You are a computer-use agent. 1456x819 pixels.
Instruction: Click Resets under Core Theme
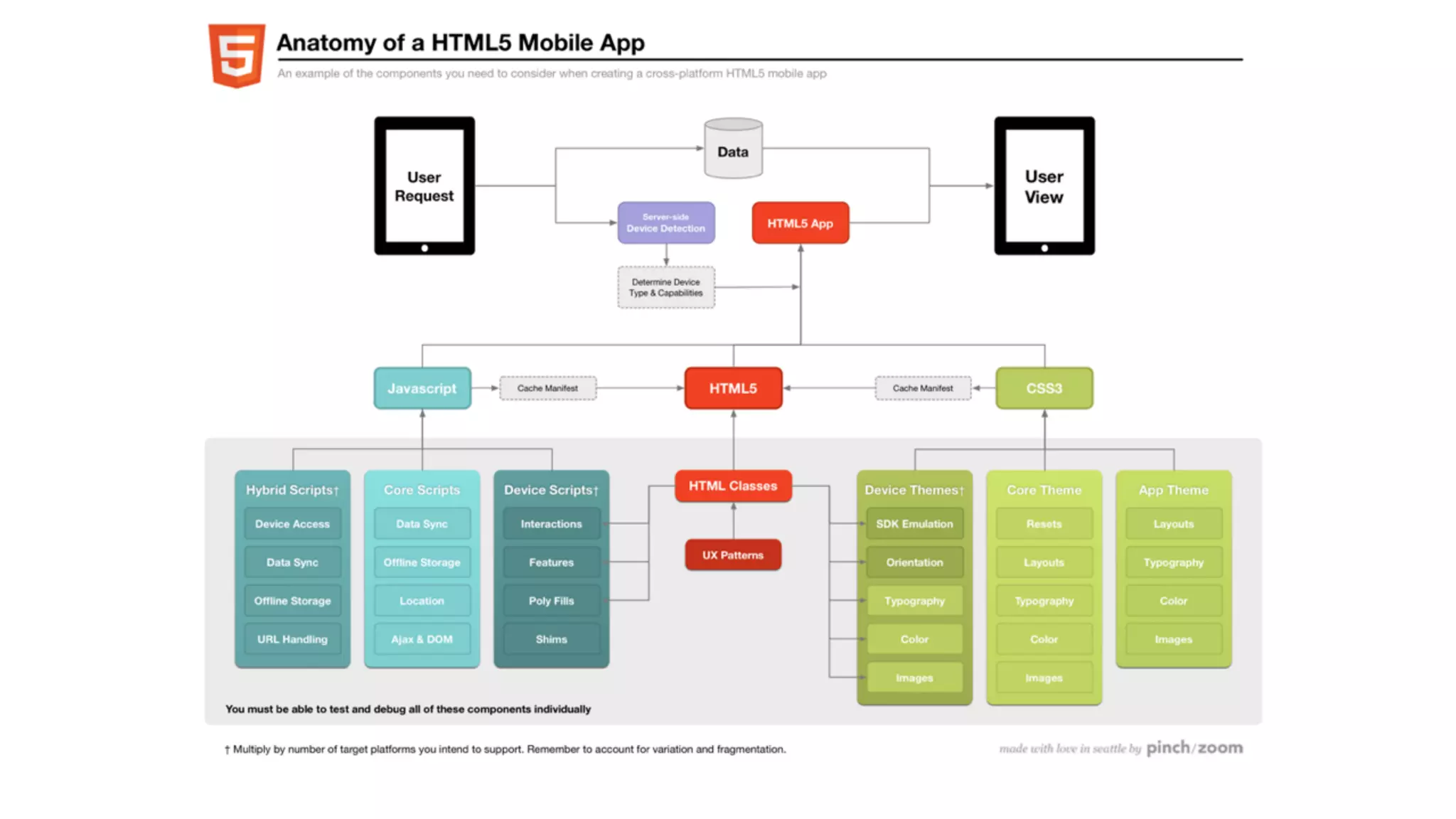click(1044, 524)
